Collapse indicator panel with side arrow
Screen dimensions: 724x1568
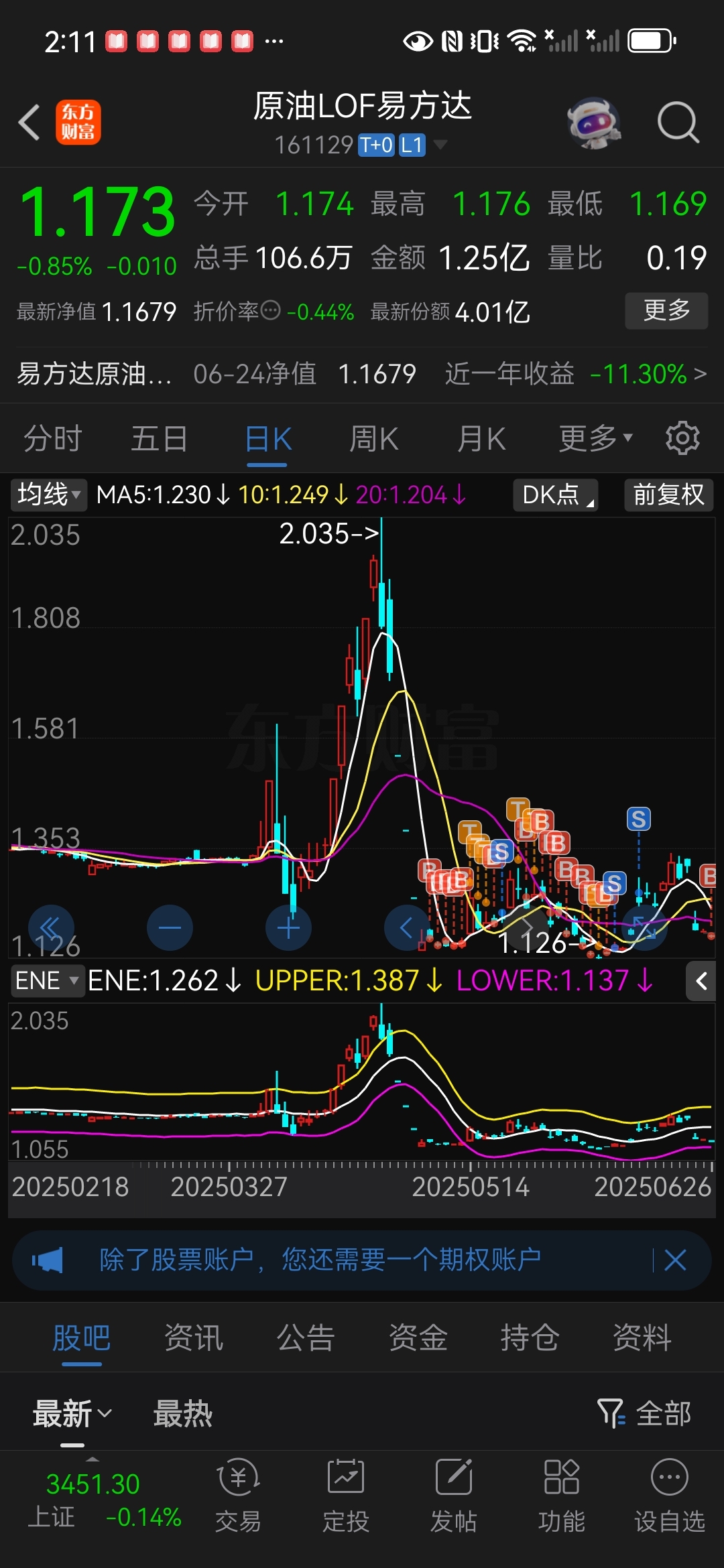701,982
